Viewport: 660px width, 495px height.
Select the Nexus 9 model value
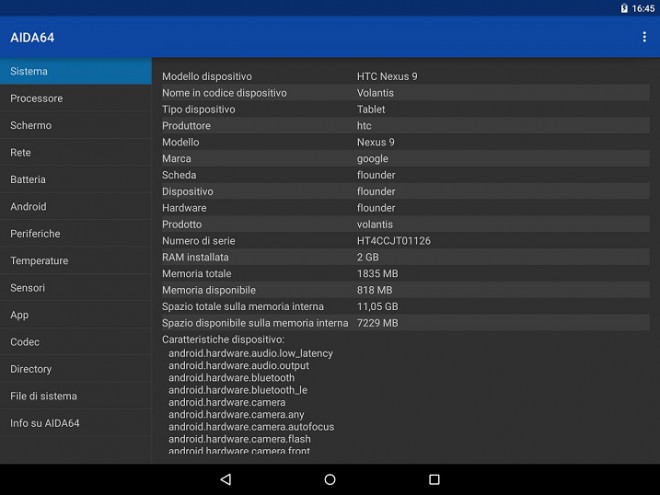(376, 142)
